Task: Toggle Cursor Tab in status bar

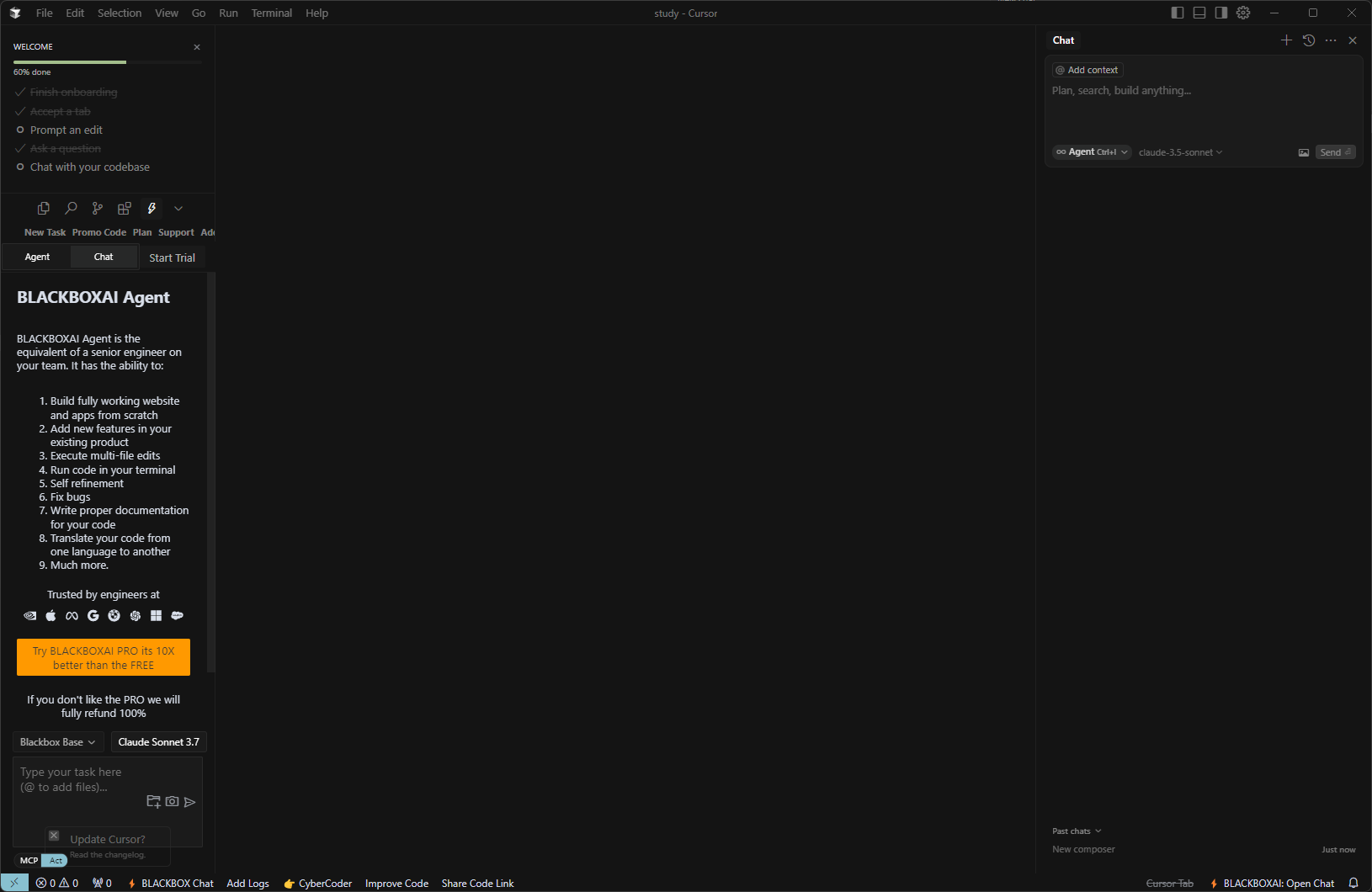Action: tap(1170, 883)
